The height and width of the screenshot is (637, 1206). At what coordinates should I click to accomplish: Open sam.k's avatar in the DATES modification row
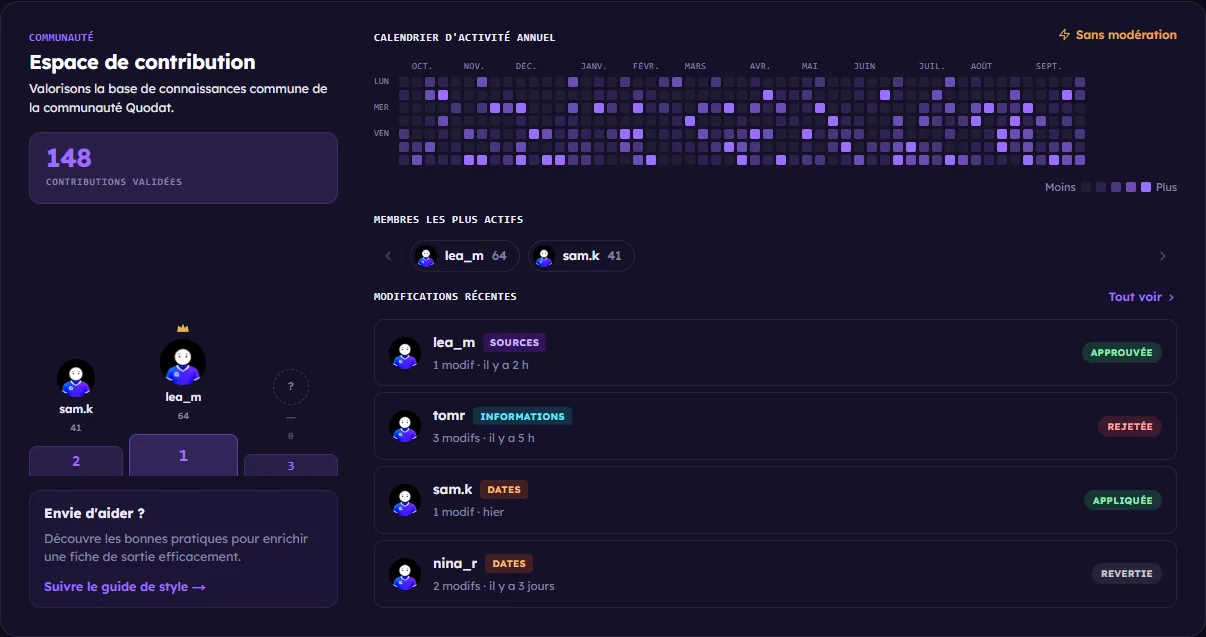tap(405, 500)
